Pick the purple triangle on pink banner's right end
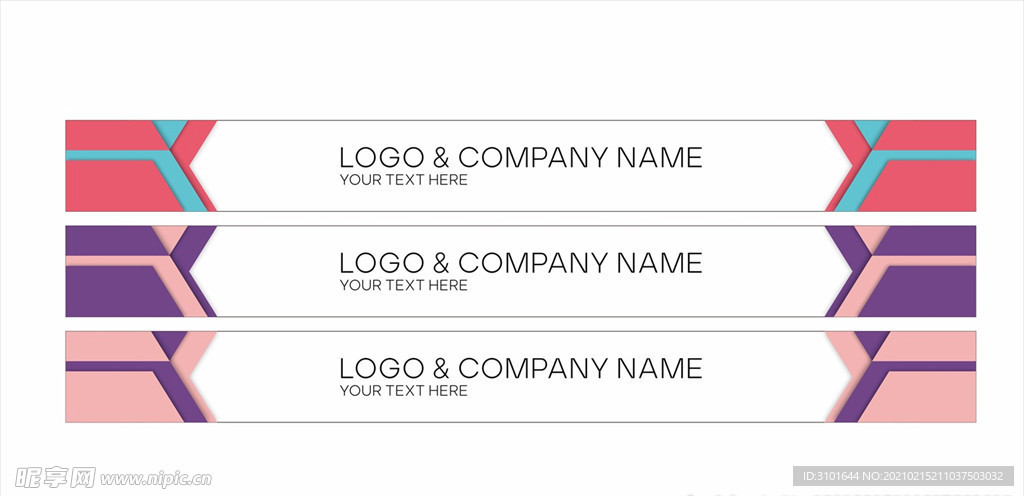 coord(872,341)
